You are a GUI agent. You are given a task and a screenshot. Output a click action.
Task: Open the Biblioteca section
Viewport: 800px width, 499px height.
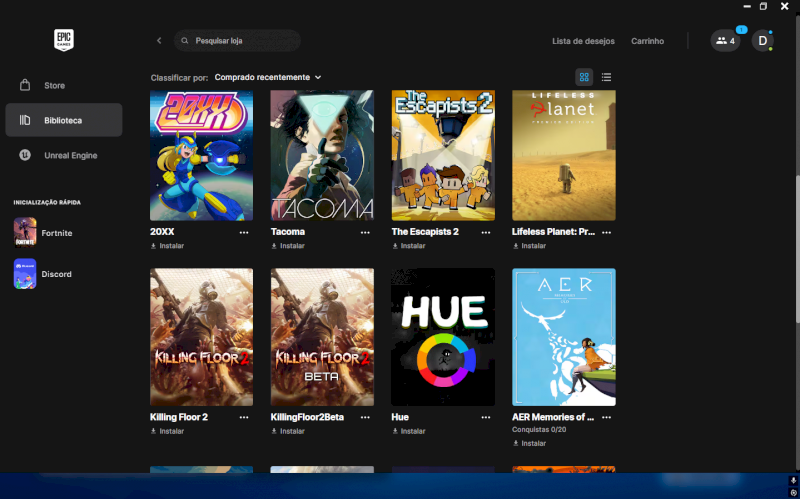tap(64, 120)
